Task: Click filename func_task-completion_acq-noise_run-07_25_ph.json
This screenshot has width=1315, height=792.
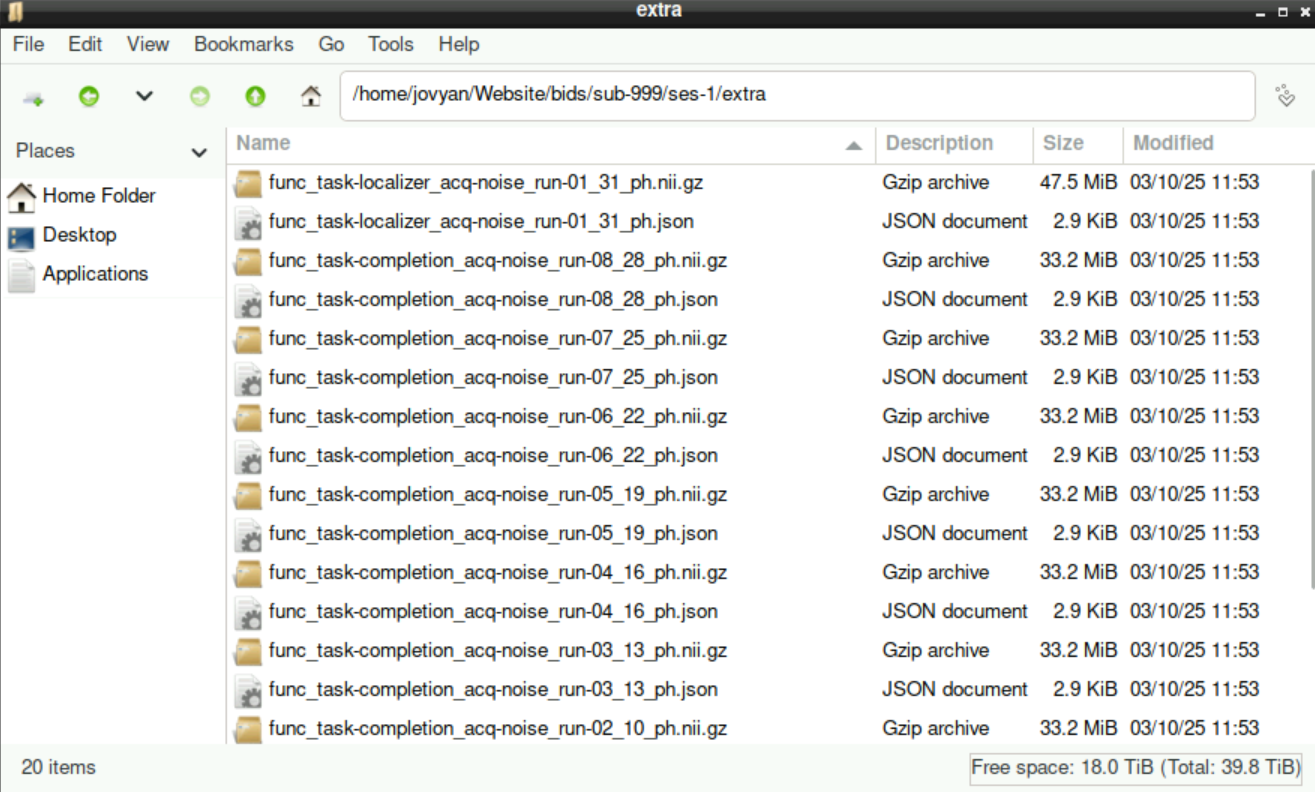Action: [493, 378]
